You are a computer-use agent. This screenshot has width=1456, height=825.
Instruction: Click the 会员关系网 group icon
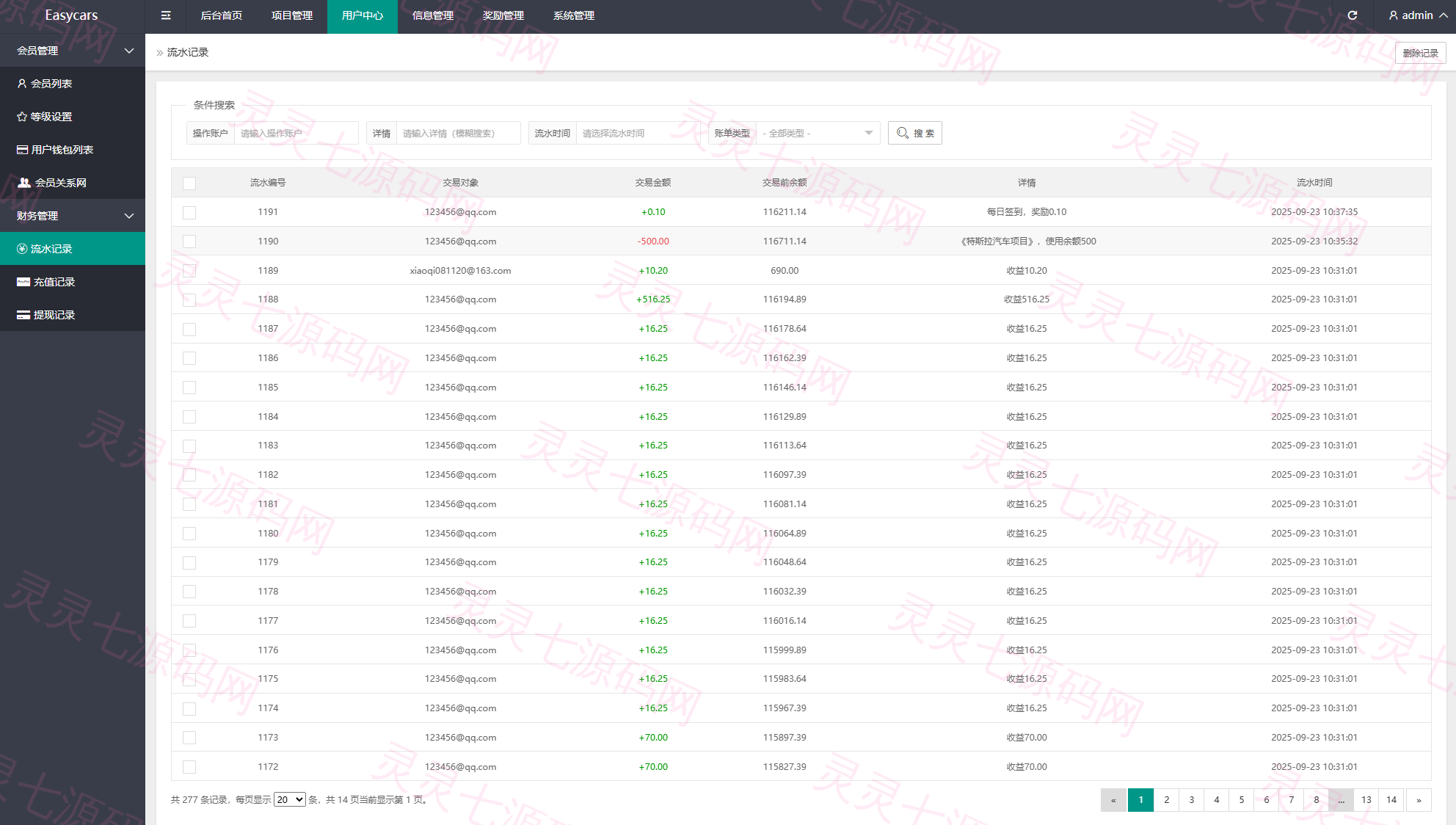pos(24,183)
